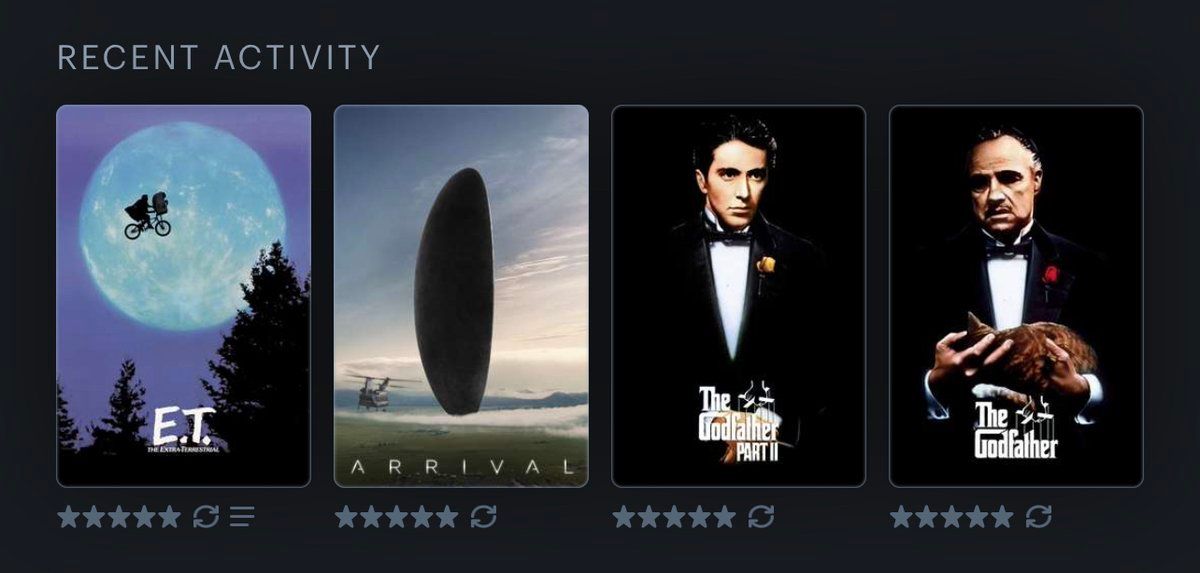
Task: Select the third star beneath The Godfather poster
Action: (951, 516)
